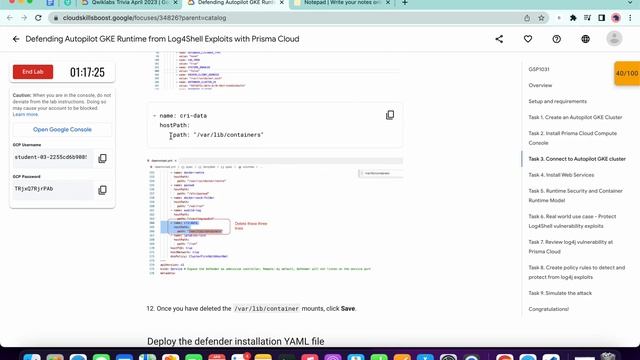The height and width of the screenshot is (360, 640).
Task: Go to Task 9 Simulate the attack
Action: (x=560, y=293)
